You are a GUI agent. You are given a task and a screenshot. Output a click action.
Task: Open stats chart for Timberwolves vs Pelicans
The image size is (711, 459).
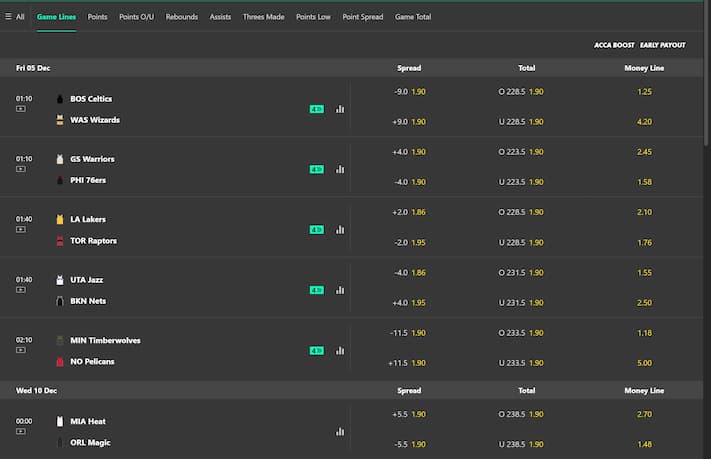point(340,351)
